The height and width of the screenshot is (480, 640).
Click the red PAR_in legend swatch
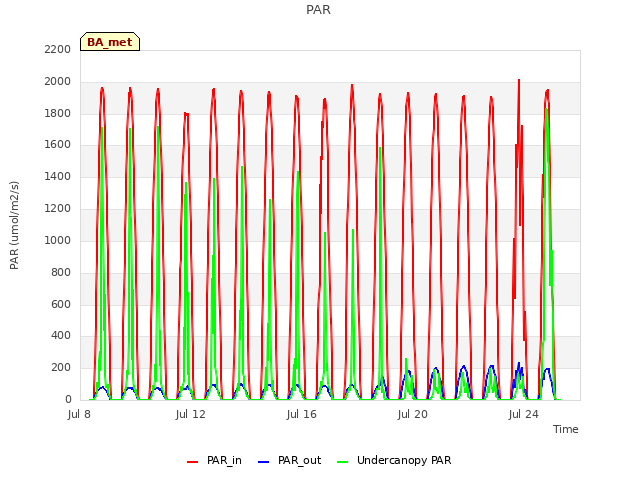tap(192, 462)
